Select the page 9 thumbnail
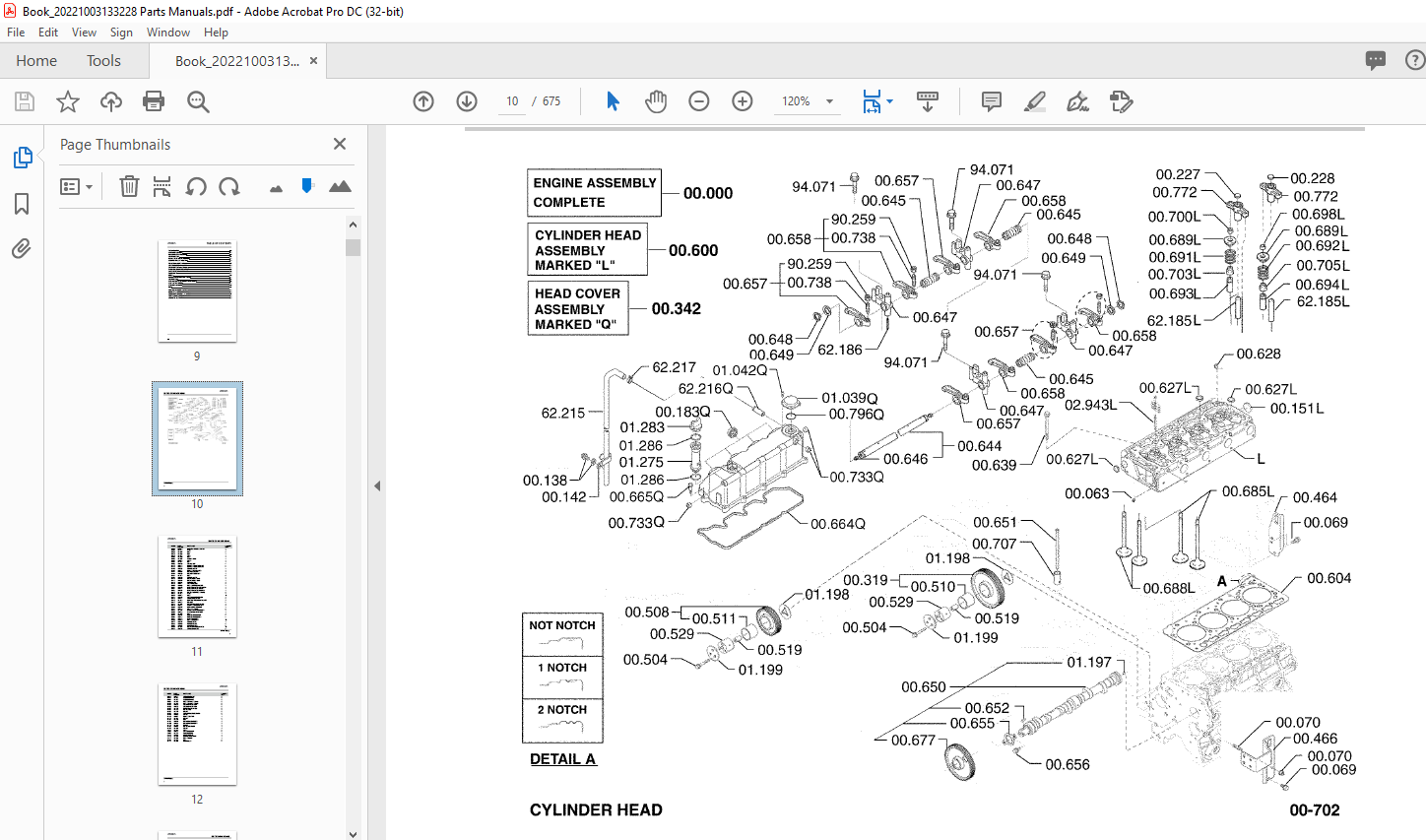This screenshot has height=840, width=1426. coord(197,291)
